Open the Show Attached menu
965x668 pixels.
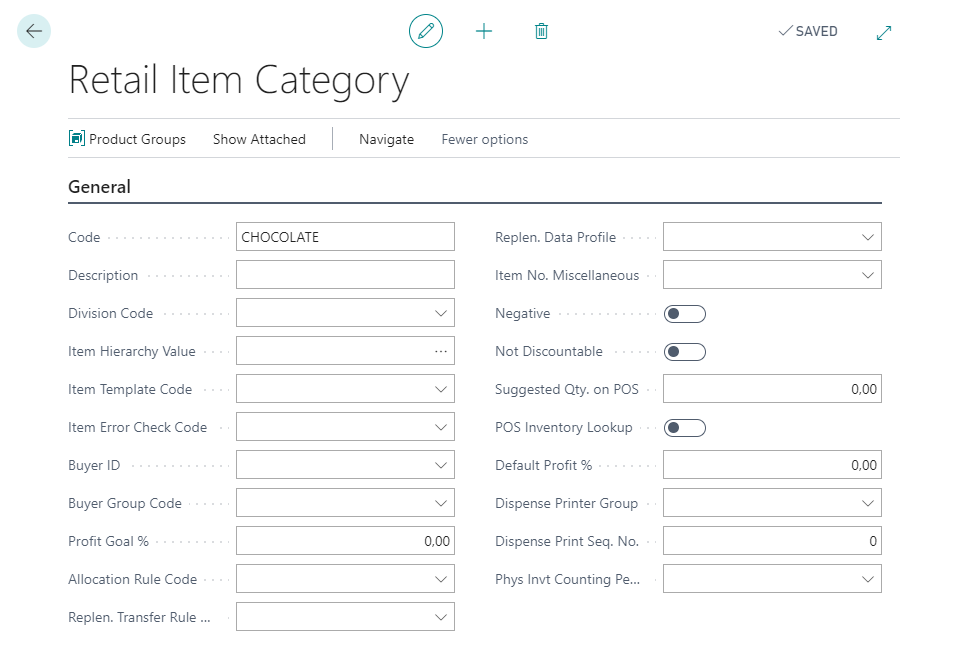(259, 139)
